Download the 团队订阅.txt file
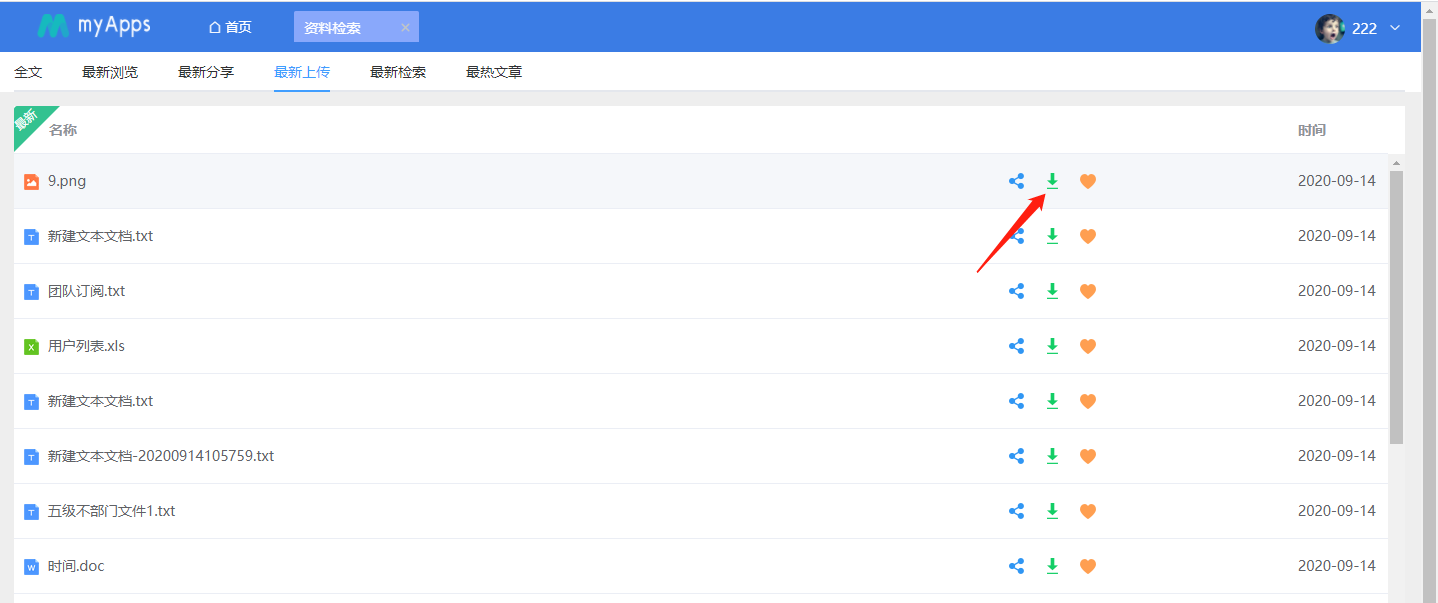The image size is (1438, 603). point(1052,291)
